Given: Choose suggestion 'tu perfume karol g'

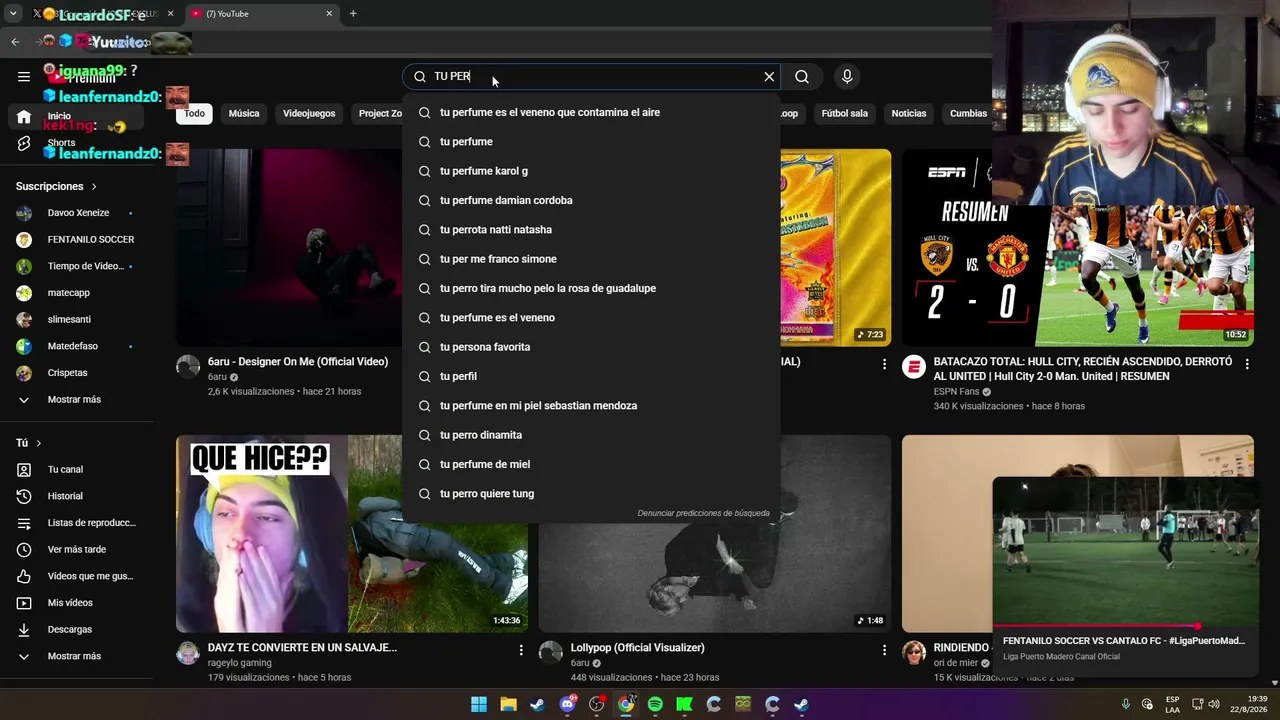Looking at the screenshot, I should (591, 171).
